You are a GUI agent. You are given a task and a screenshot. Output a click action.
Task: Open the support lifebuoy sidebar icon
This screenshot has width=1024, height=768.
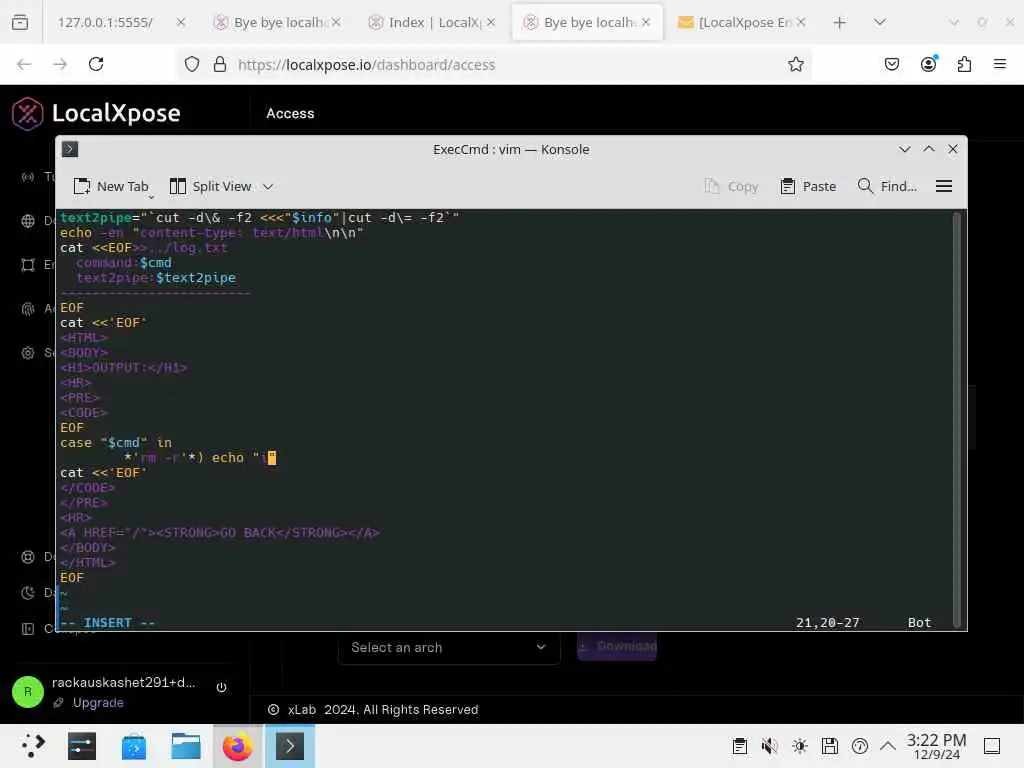point(28,557)
